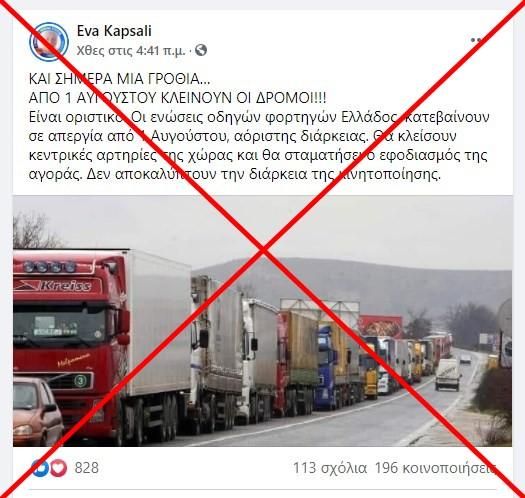Click the ΚΑΙ ΣΗΜΕΡΑ ΜΙΑ ΓΡΟΘΙΑ headline text
525x498 pixels.
[x=120, y=79]
